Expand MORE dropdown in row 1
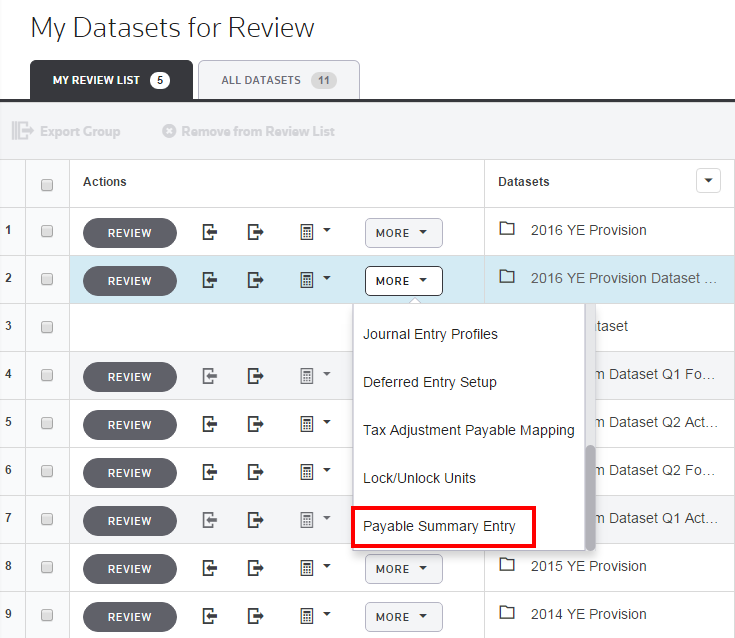 [x=403, y=233]
